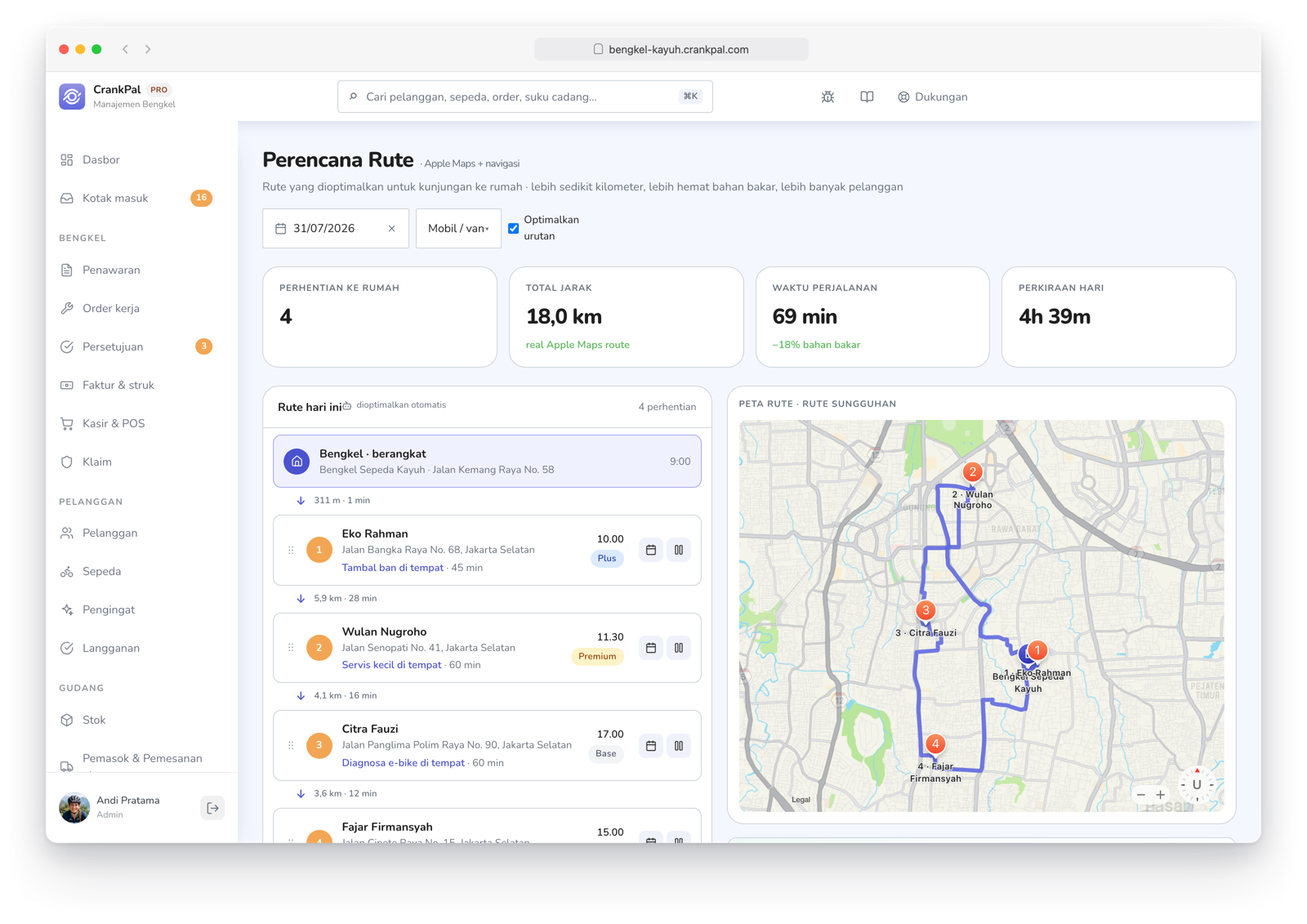1307x924 pixels.
Task: Open the map Legal link
Action: 801,800
